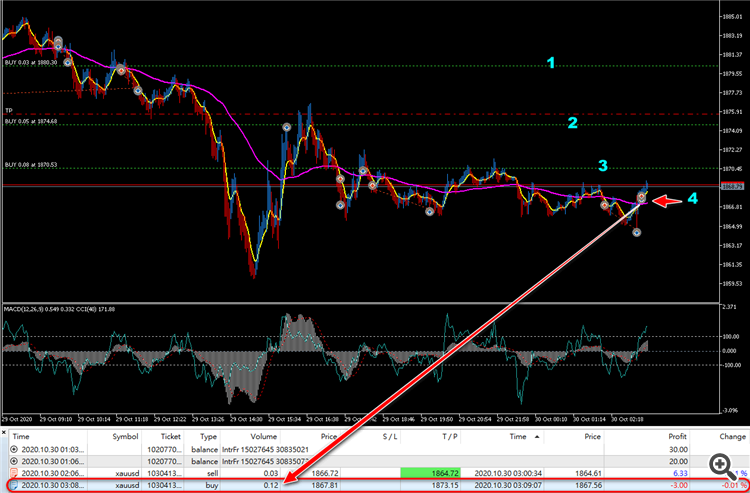Click the 2.371 indicator scale label
The image size is (750, 493).
[x=729, y=308]
